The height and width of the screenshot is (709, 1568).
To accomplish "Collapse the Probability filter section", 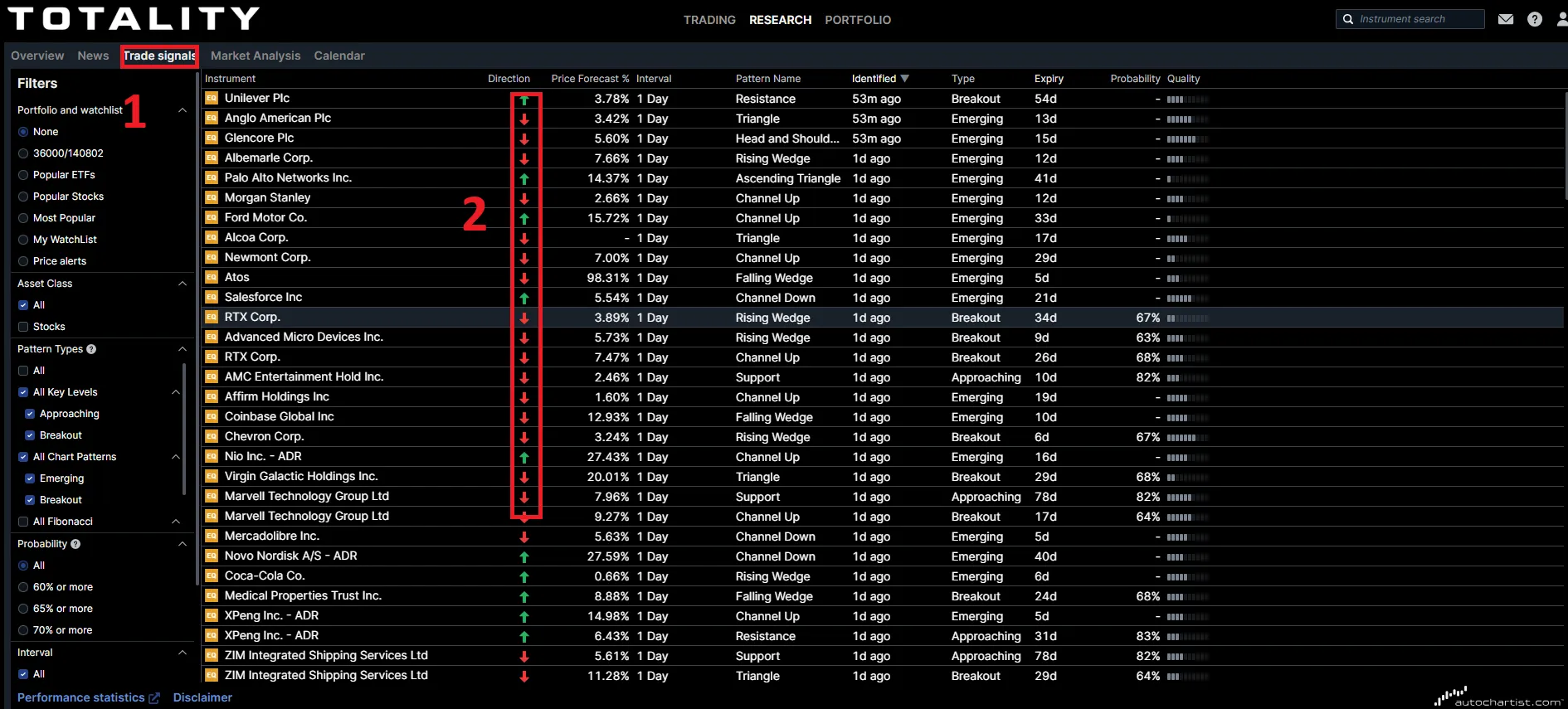I will tap(183, 544).
